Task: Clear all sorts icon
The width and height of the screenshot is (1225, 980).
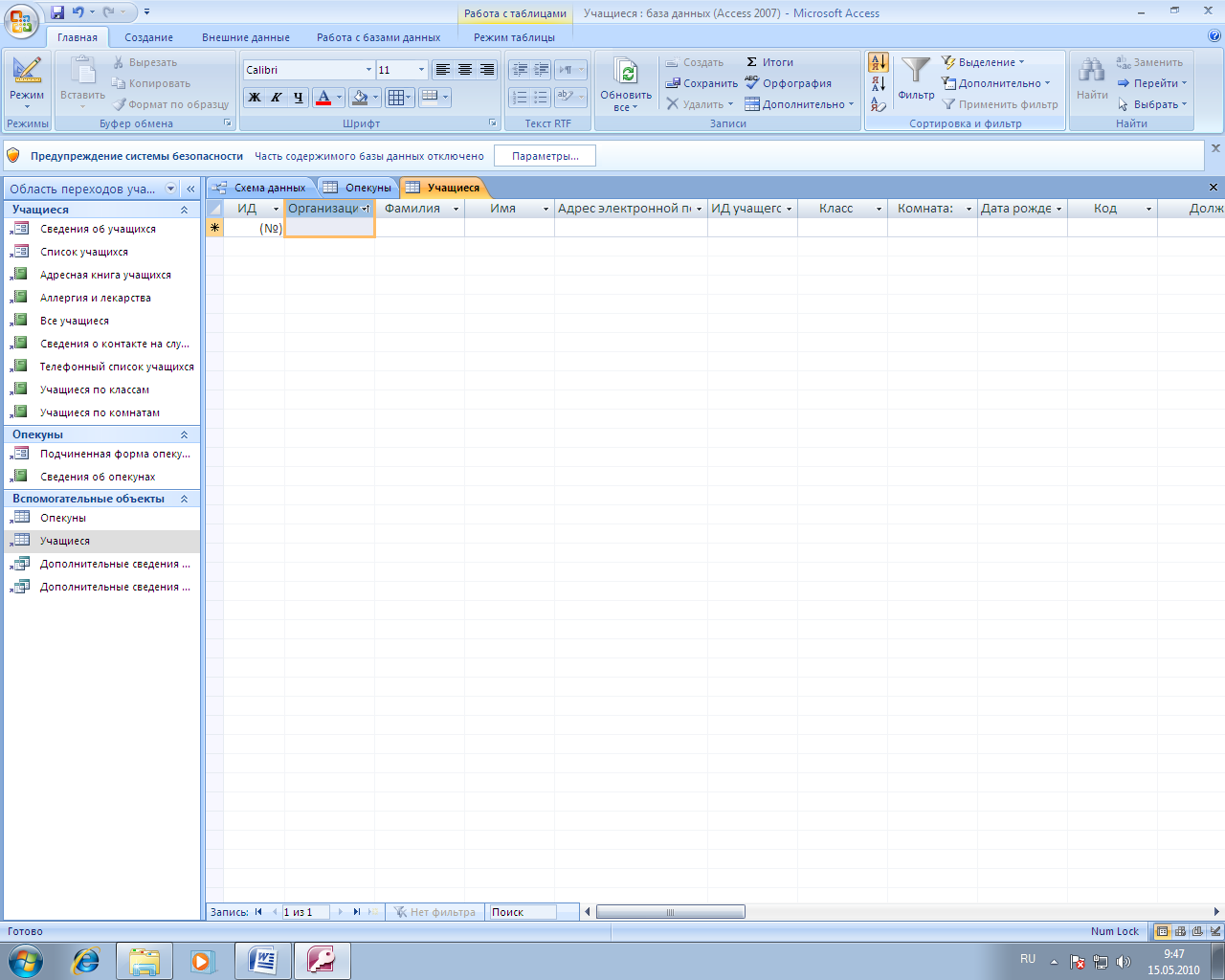Action: click(x=879, y=105)
